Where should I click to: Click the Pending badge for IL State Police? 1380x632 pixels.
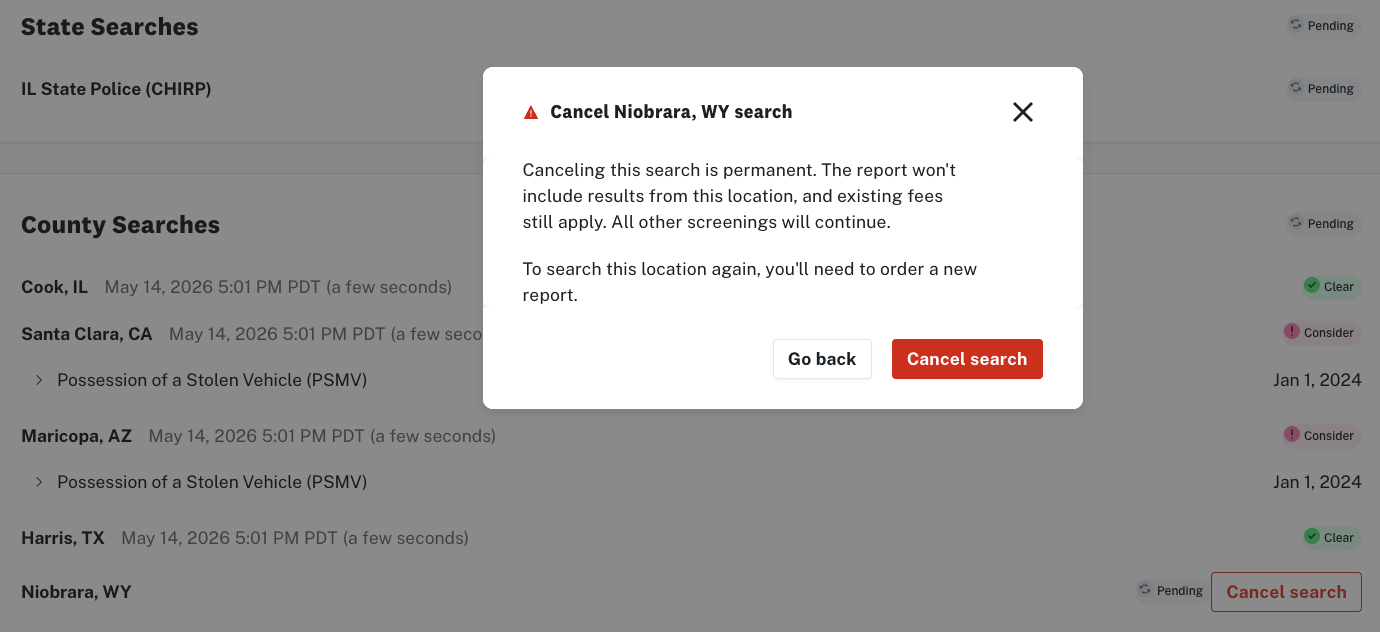pos(1323,89)
